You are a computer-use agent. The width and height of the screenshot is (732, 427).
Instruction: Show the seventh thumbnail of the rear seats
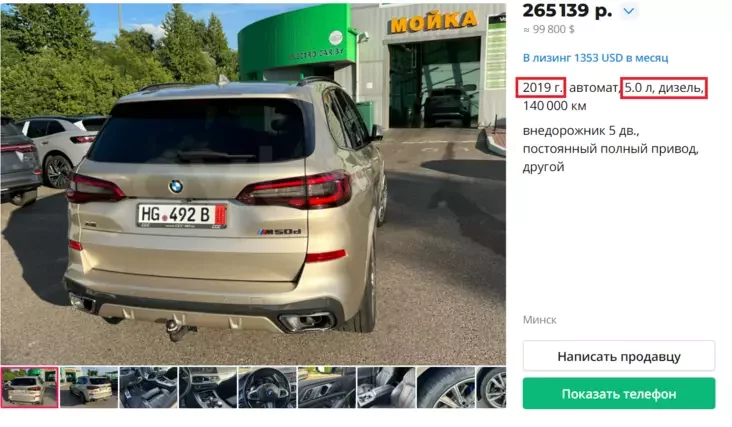(x=386, y=387)
